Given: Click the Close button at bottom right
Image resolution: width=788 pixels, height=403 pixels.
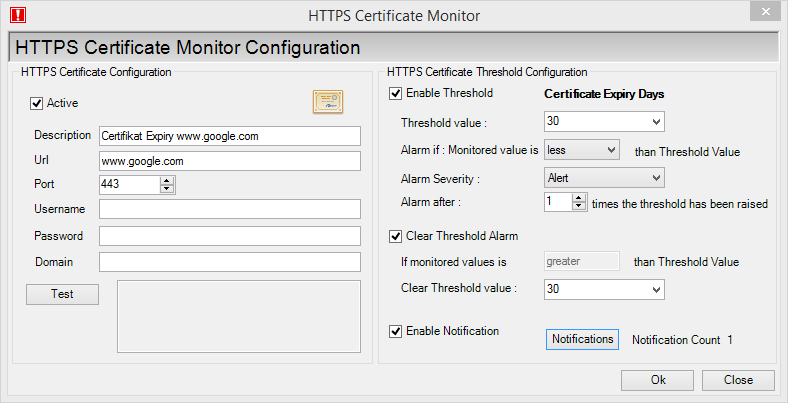Looking at the screenshot, I should click(738, 380).
